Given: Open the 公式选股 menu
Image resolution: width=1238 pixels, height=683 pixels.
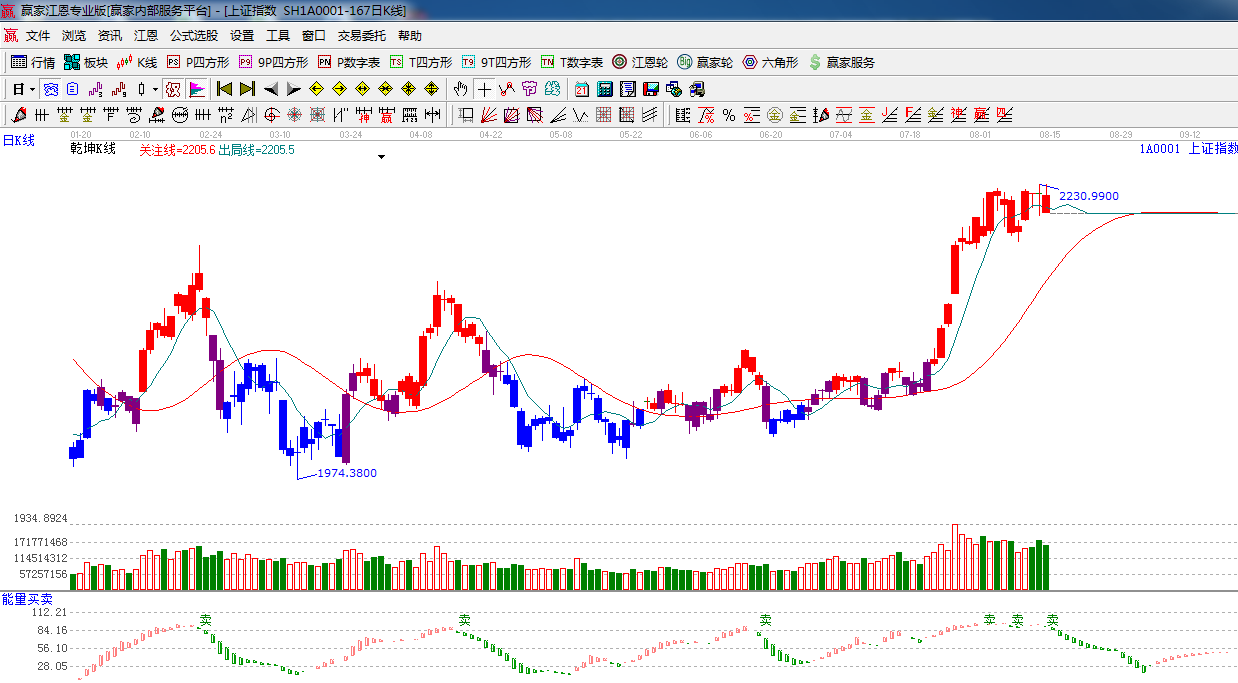Looking at the screenshot, I should coord(193,35).
